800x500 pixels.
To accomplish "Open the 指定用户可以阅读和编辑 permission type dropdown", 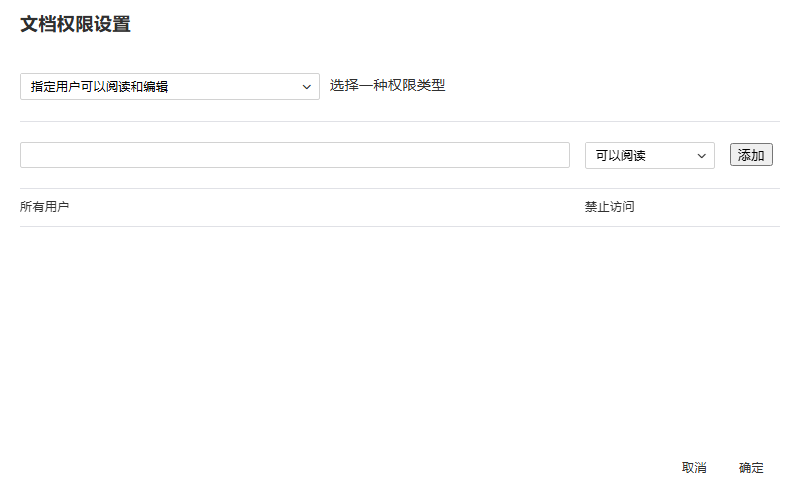I will (169, 87).
